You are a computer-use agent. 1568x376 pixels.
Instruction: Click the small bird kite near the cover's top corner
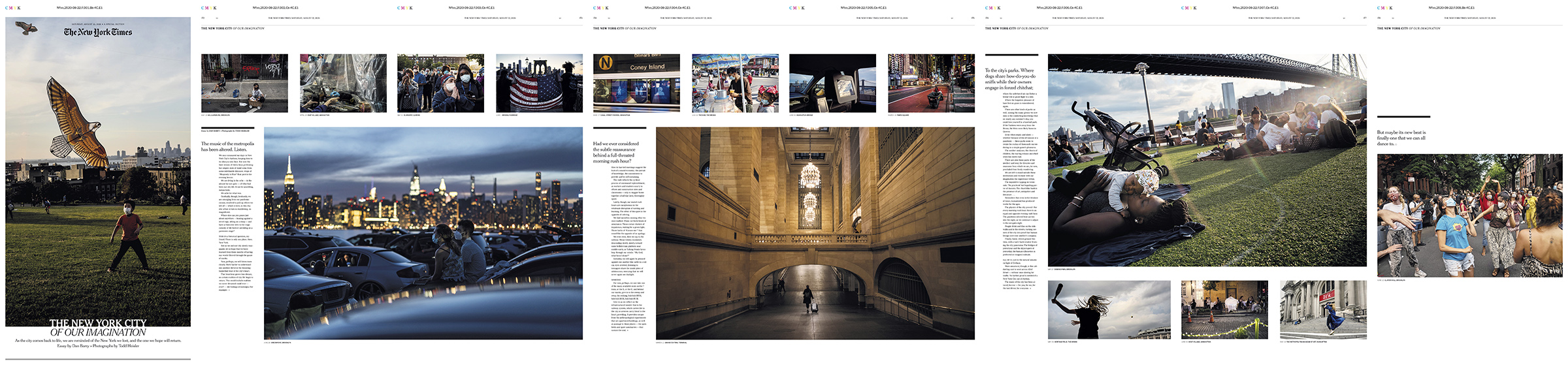[26, 27]
